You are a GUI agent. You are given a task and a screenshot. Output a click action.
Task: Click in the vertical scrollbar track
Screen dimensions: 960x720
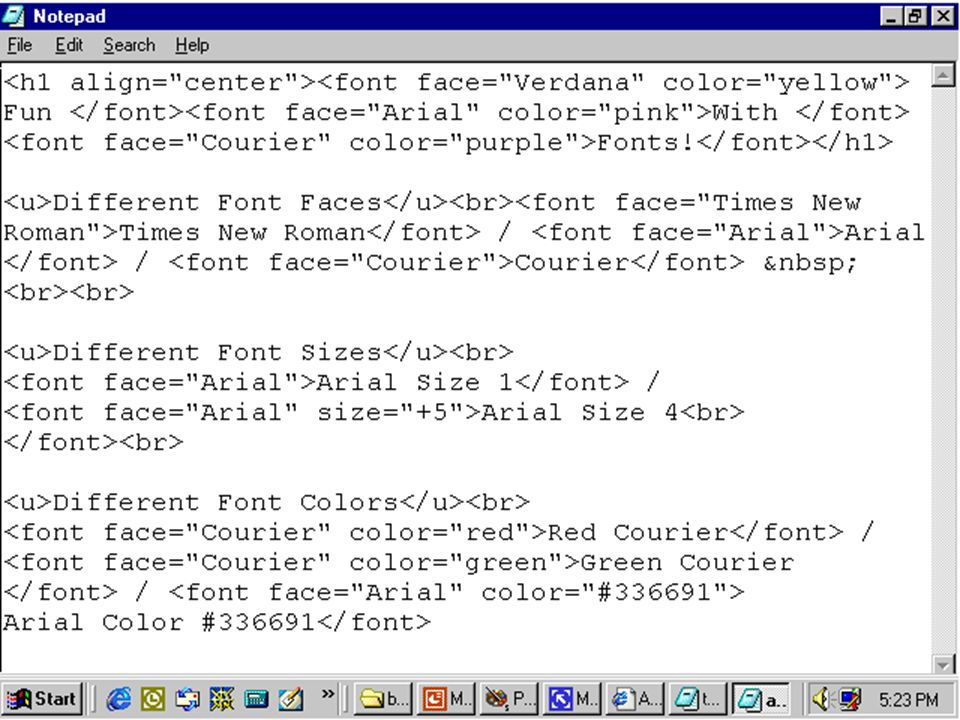(942, 370)
